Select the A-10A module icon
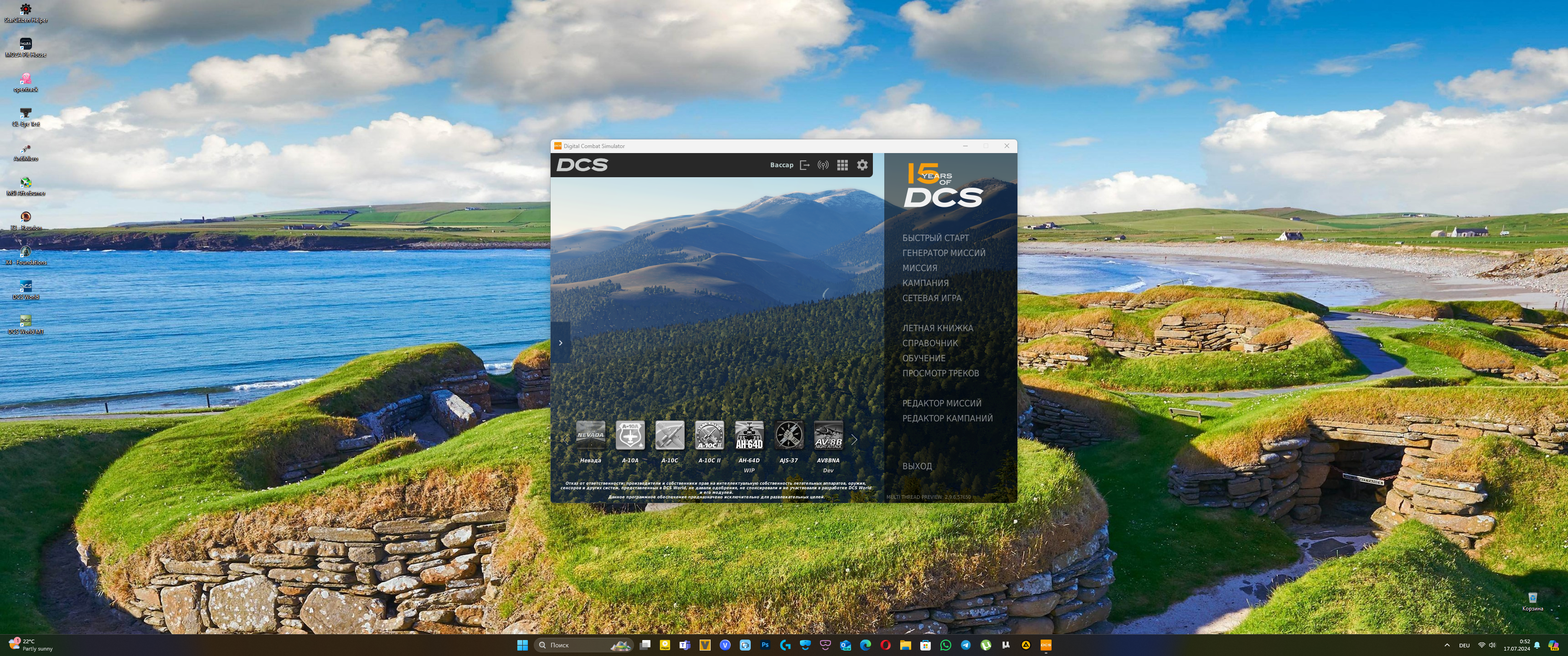 [630, 435]
